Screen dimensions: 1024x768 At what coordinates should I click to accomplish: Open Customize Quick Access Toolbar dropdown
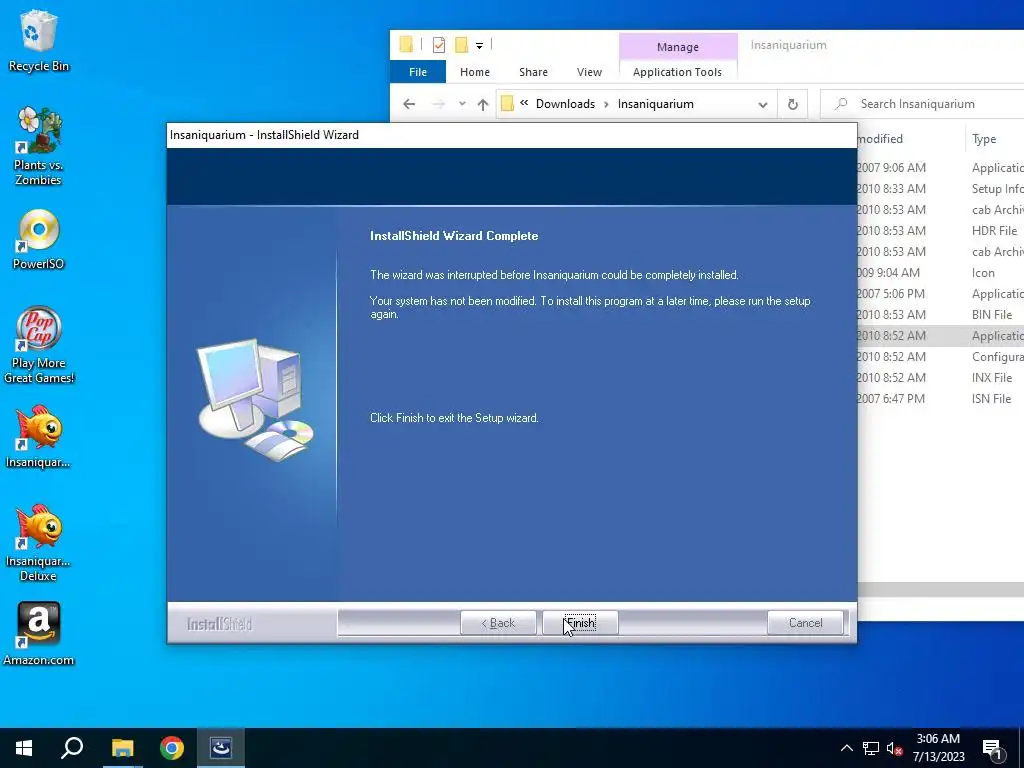(479, 45)
